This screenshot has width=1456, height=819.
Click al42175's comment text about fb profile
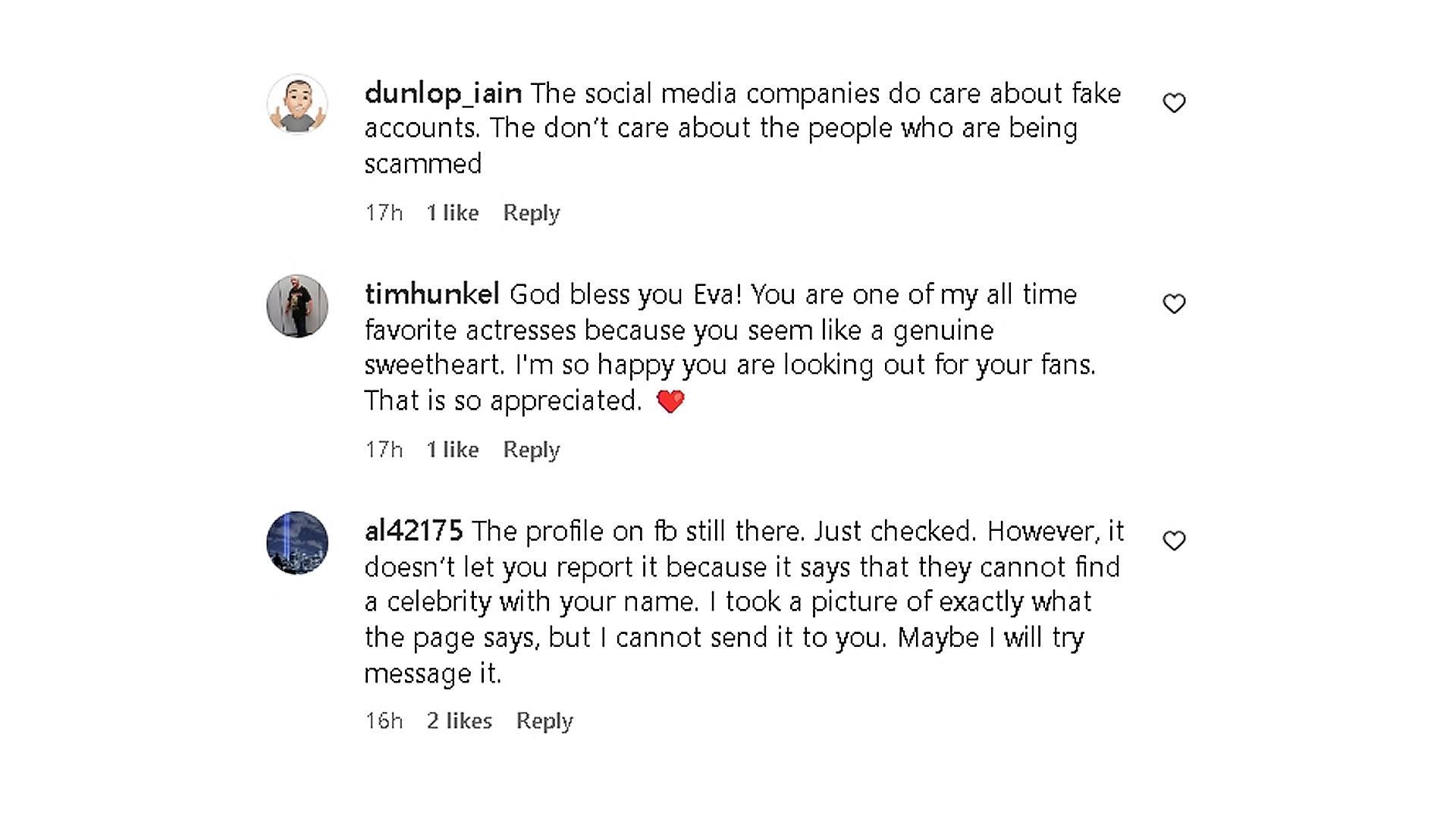(x=728, y=602)
